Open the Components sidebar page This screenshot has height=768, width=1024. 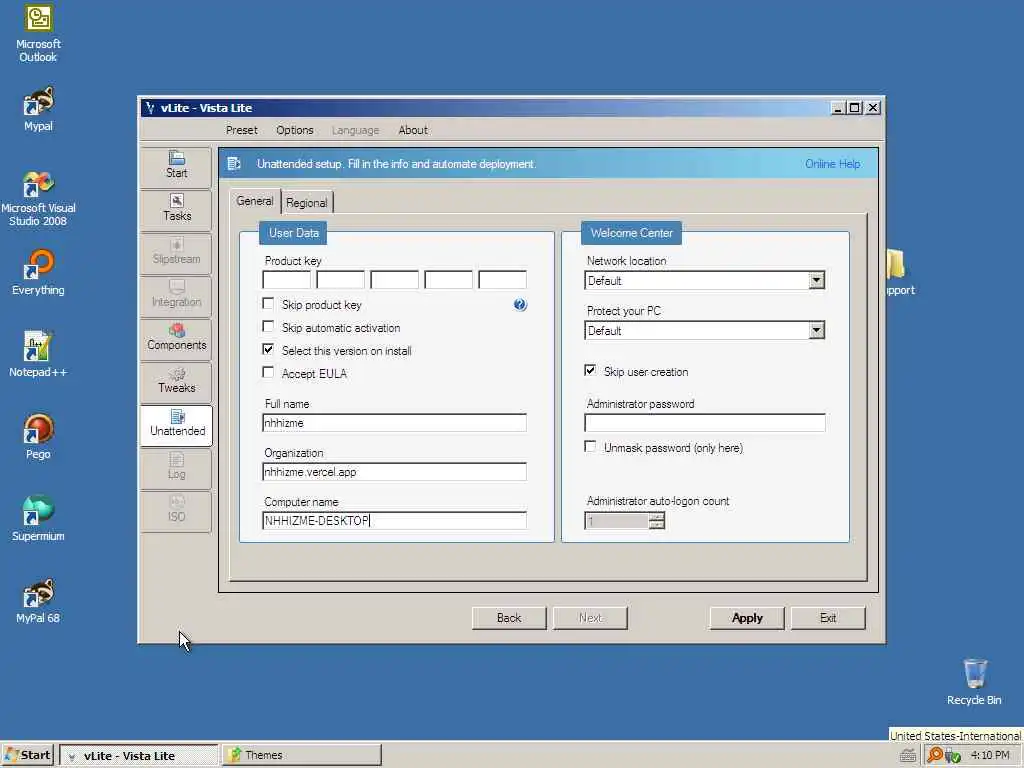(176, 338)
